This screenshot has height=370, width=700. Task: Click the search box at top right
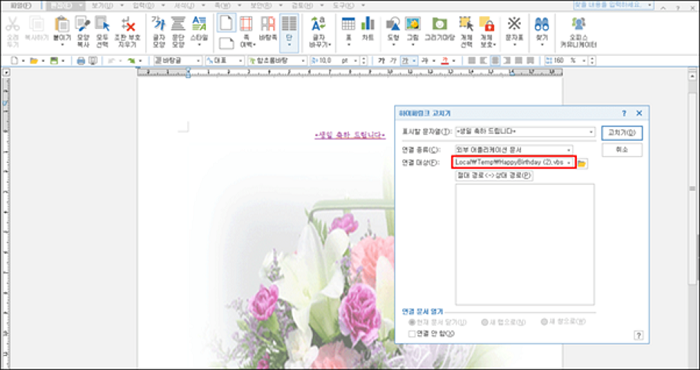click(x=613, y=5)
